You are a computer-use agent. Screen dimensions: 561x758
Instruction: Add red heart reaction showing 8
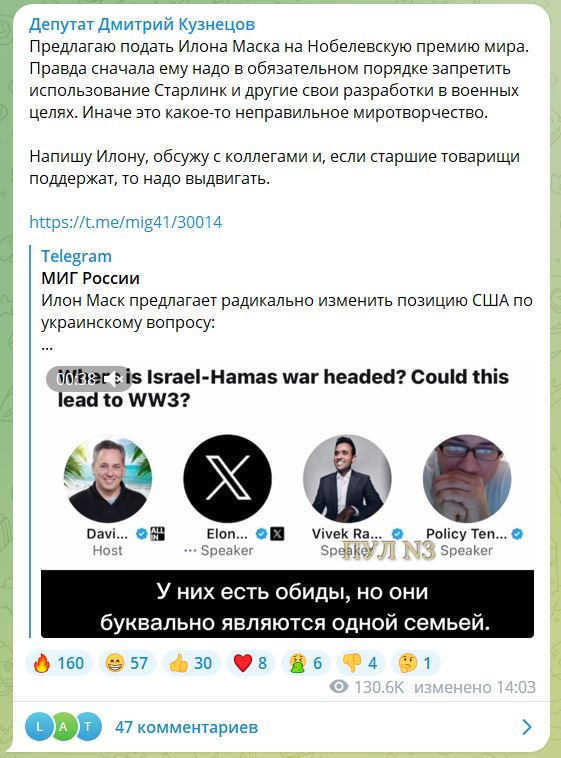(x=250, y=663)
